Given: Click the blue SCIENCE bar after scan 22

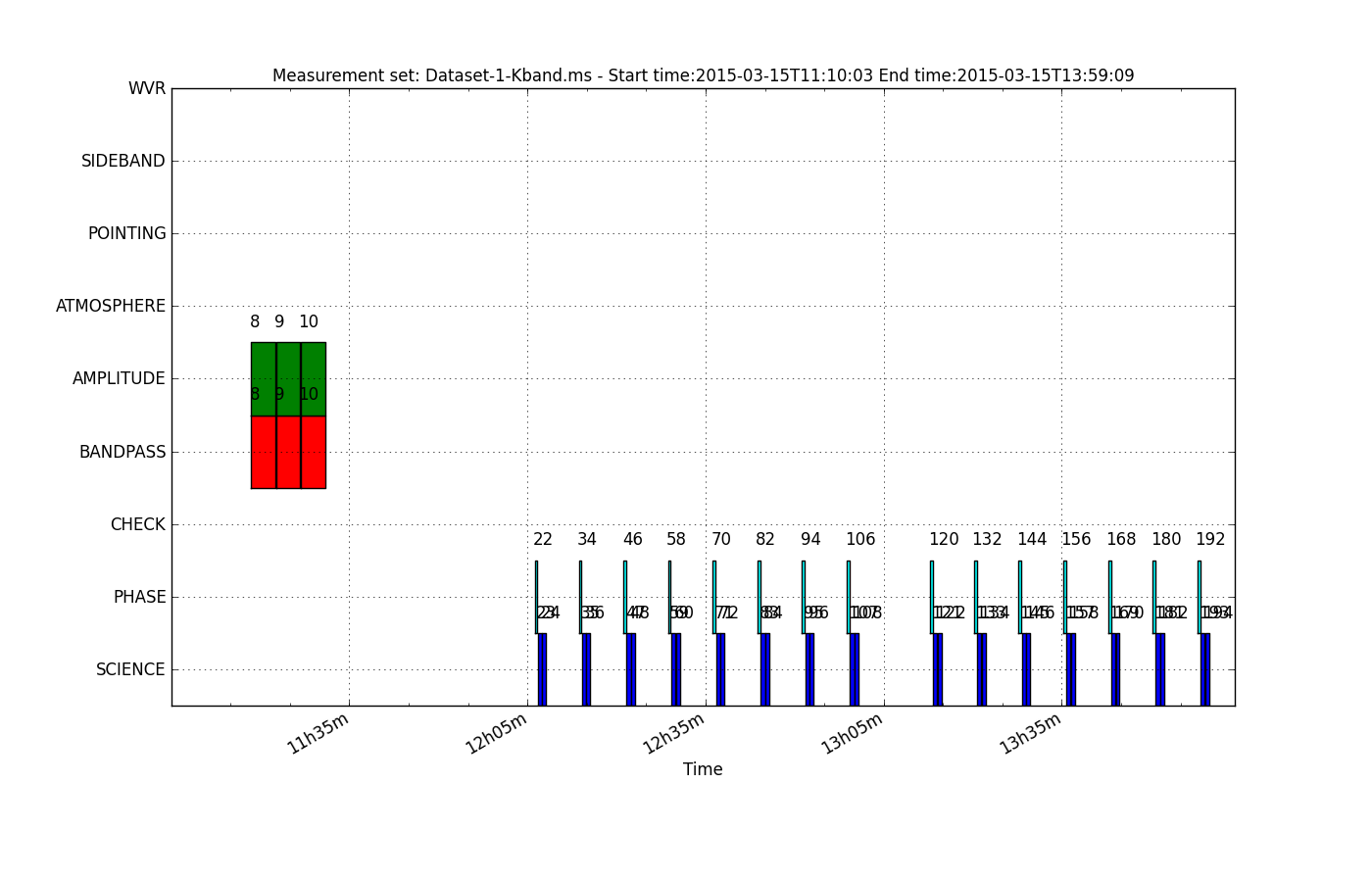Looking at the screenshot, I should 542,669.
